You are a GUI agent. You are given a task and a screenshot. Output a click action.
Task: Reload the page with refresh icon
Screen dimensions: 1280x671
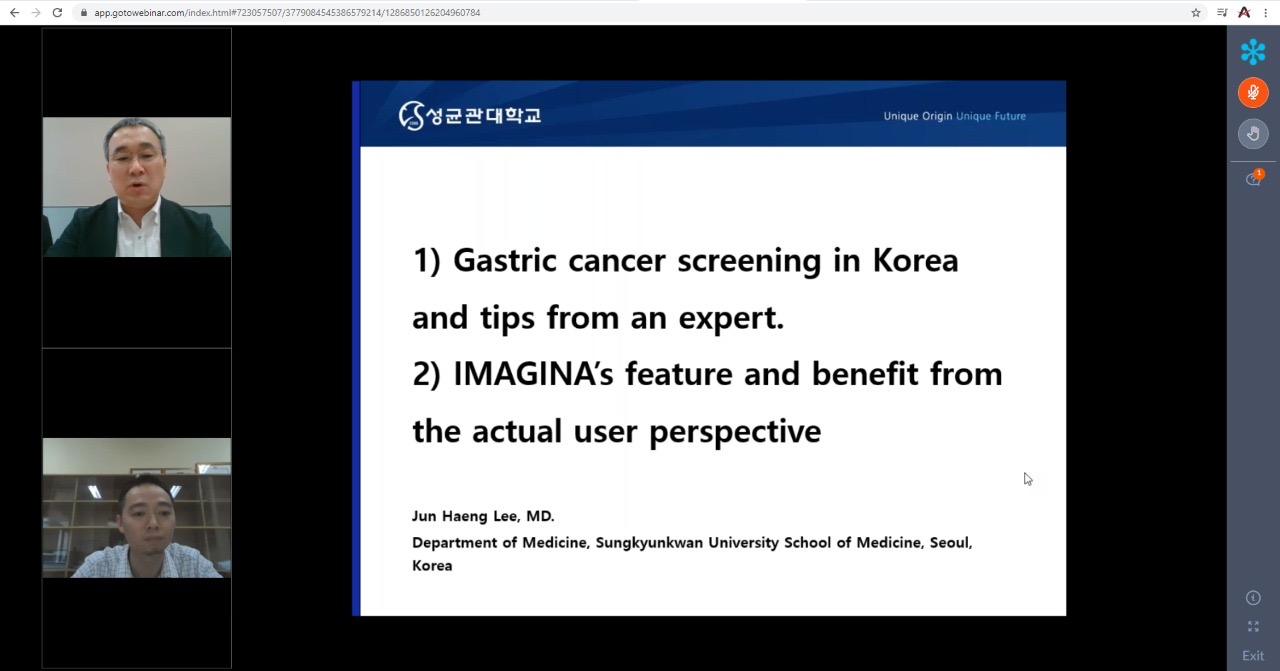[x=57, y=13]
